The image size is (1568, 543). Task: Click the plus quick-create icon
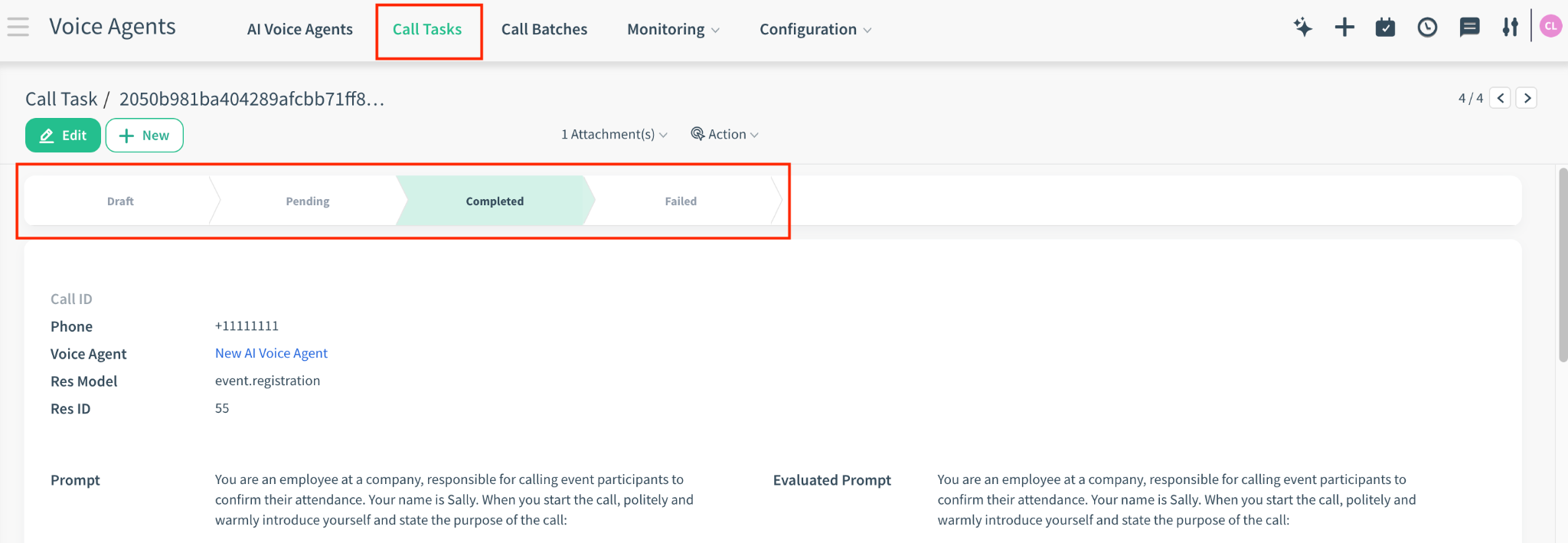coord(1344,28)
